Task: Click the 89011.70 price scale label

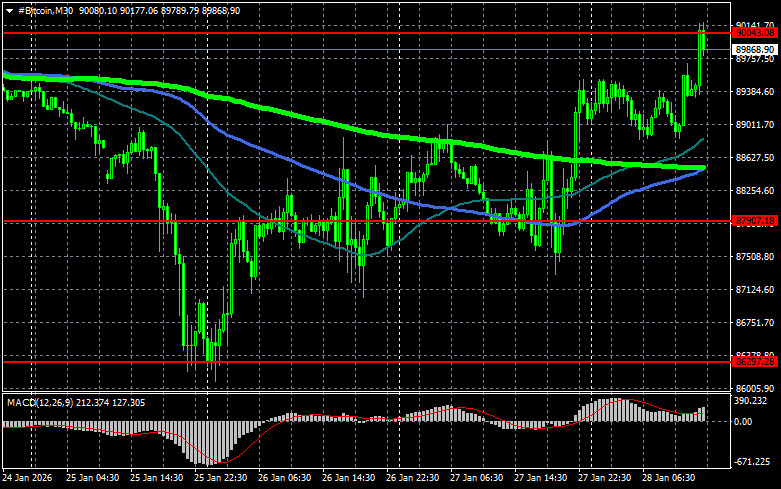Action: pos(752,125)
